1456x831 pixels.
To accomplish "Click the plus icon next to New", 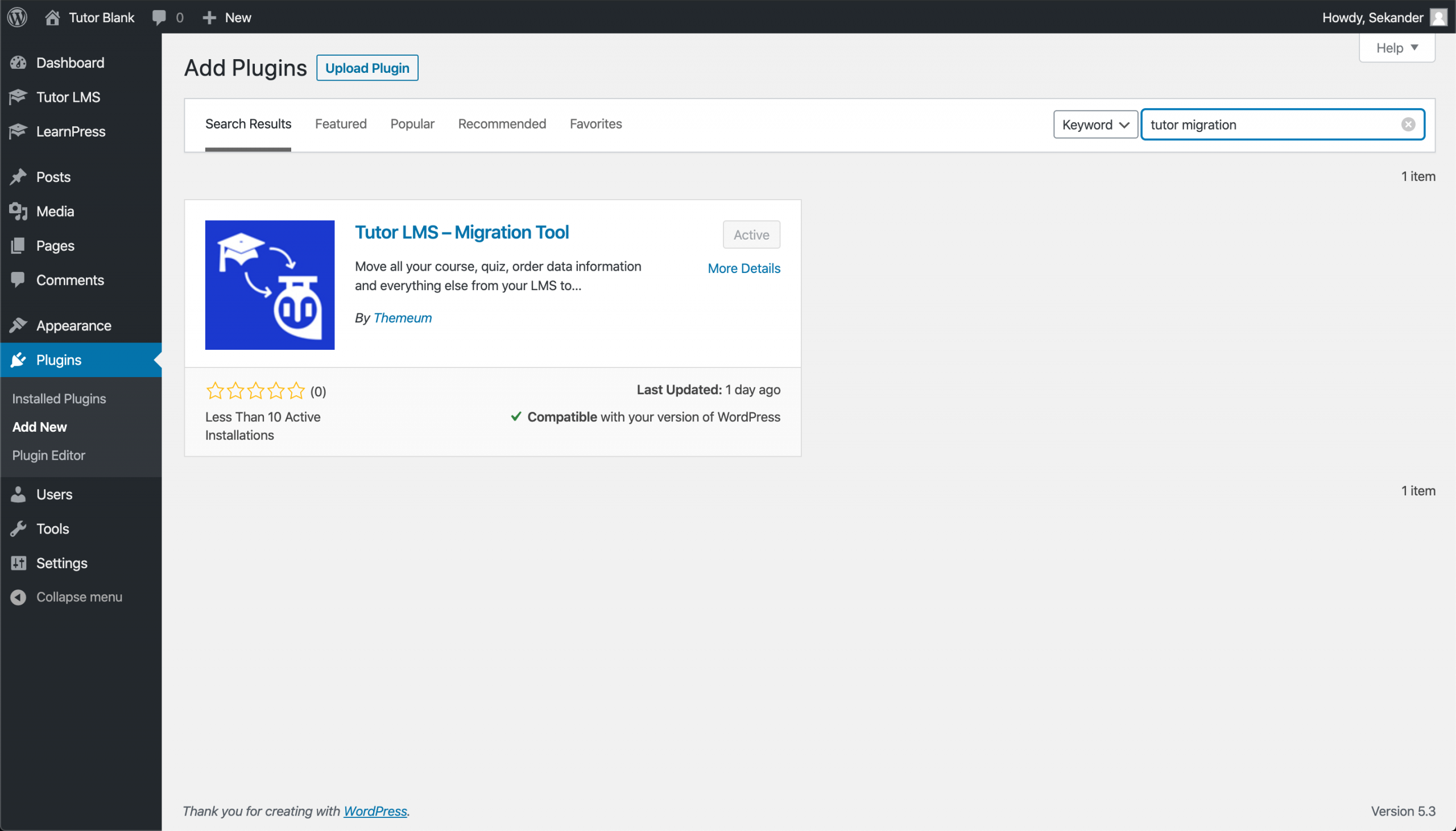I will click(209, 18).
